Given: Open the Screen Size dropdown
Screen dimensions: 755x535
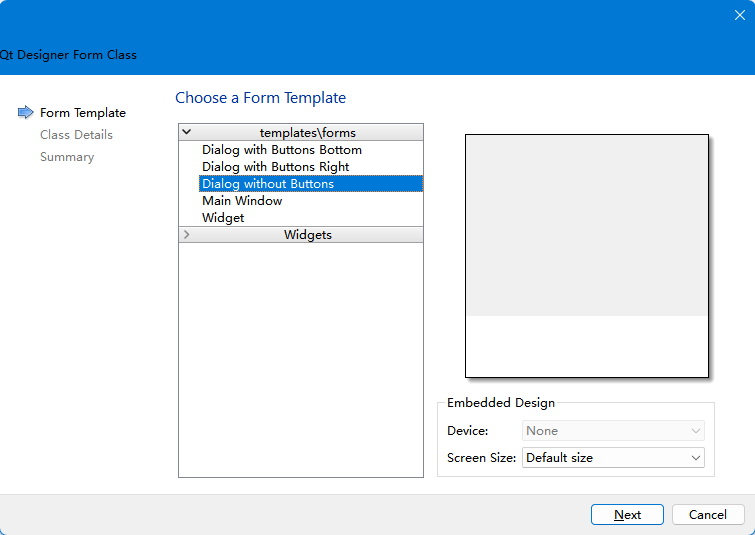Looking at the screenshot, I should [x=613, y=458].
